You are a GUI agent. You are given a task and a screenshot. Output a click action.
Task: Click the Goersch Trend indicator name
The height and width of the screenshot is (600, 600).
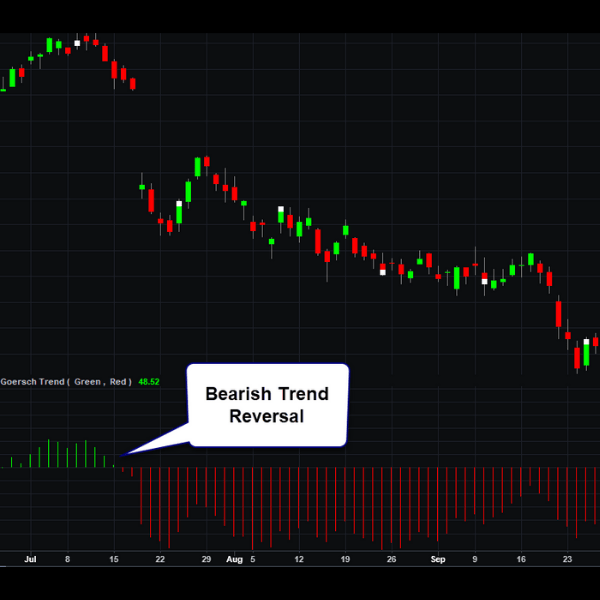click(x=33, y=382)
